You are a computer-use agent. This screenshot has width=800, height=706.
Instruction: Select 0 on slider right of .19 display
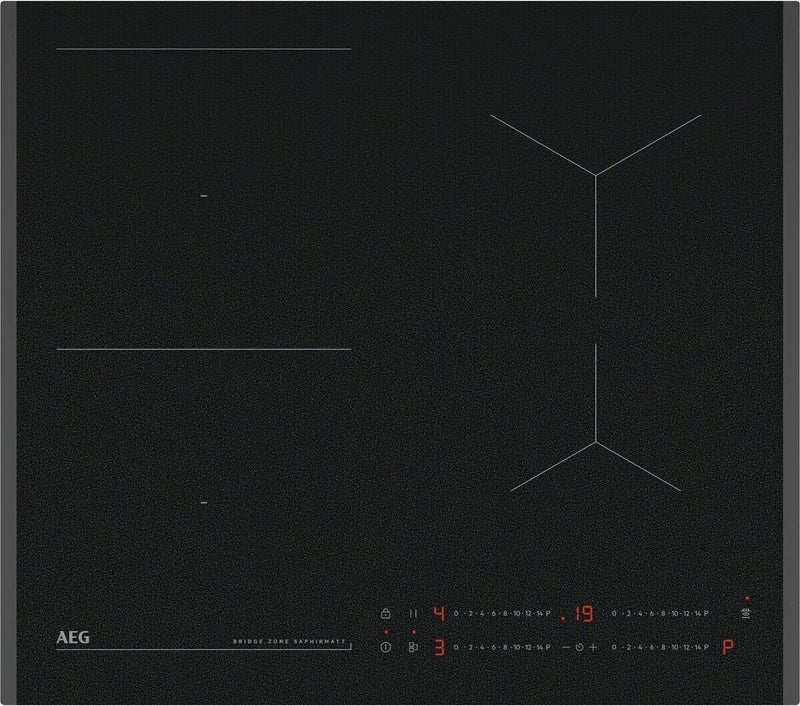pos(614,613)
